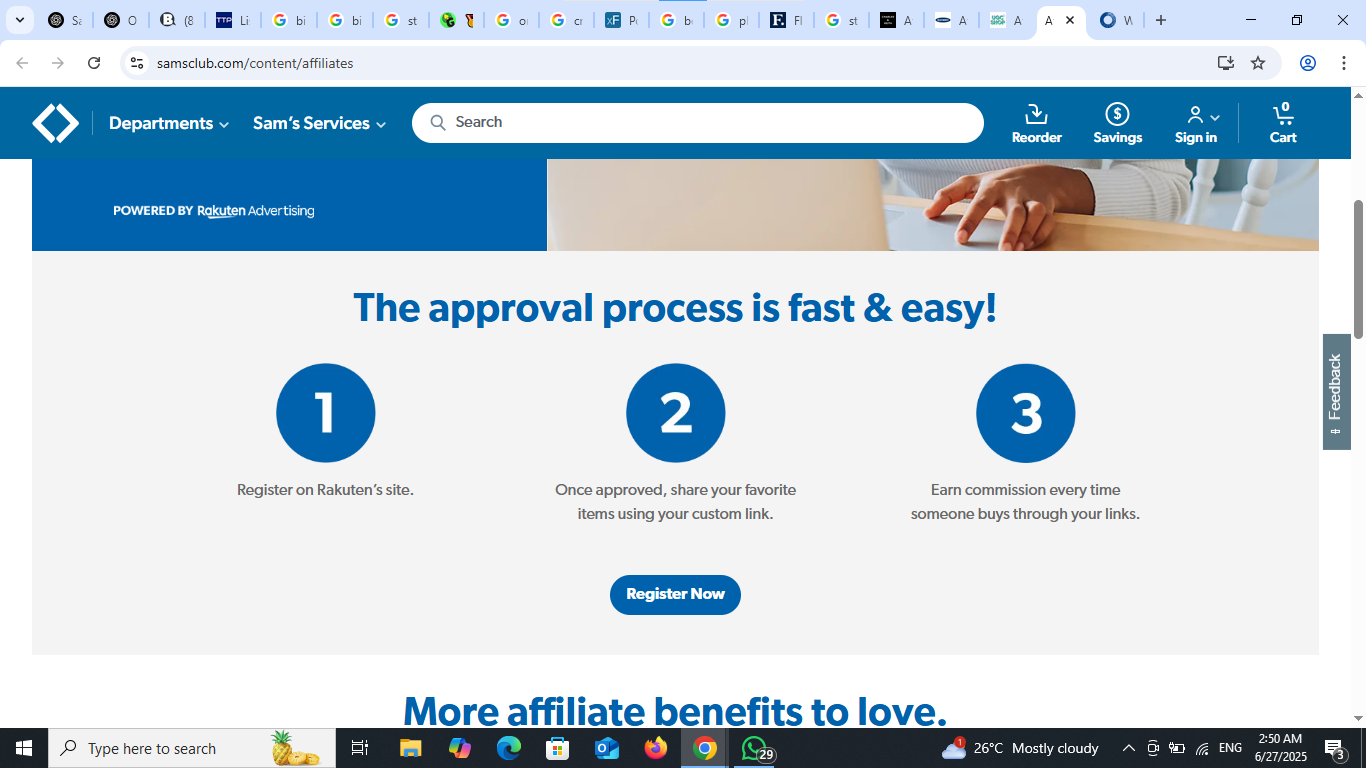Click 'Earn commission every time' text

click(x=1025, y=490)
